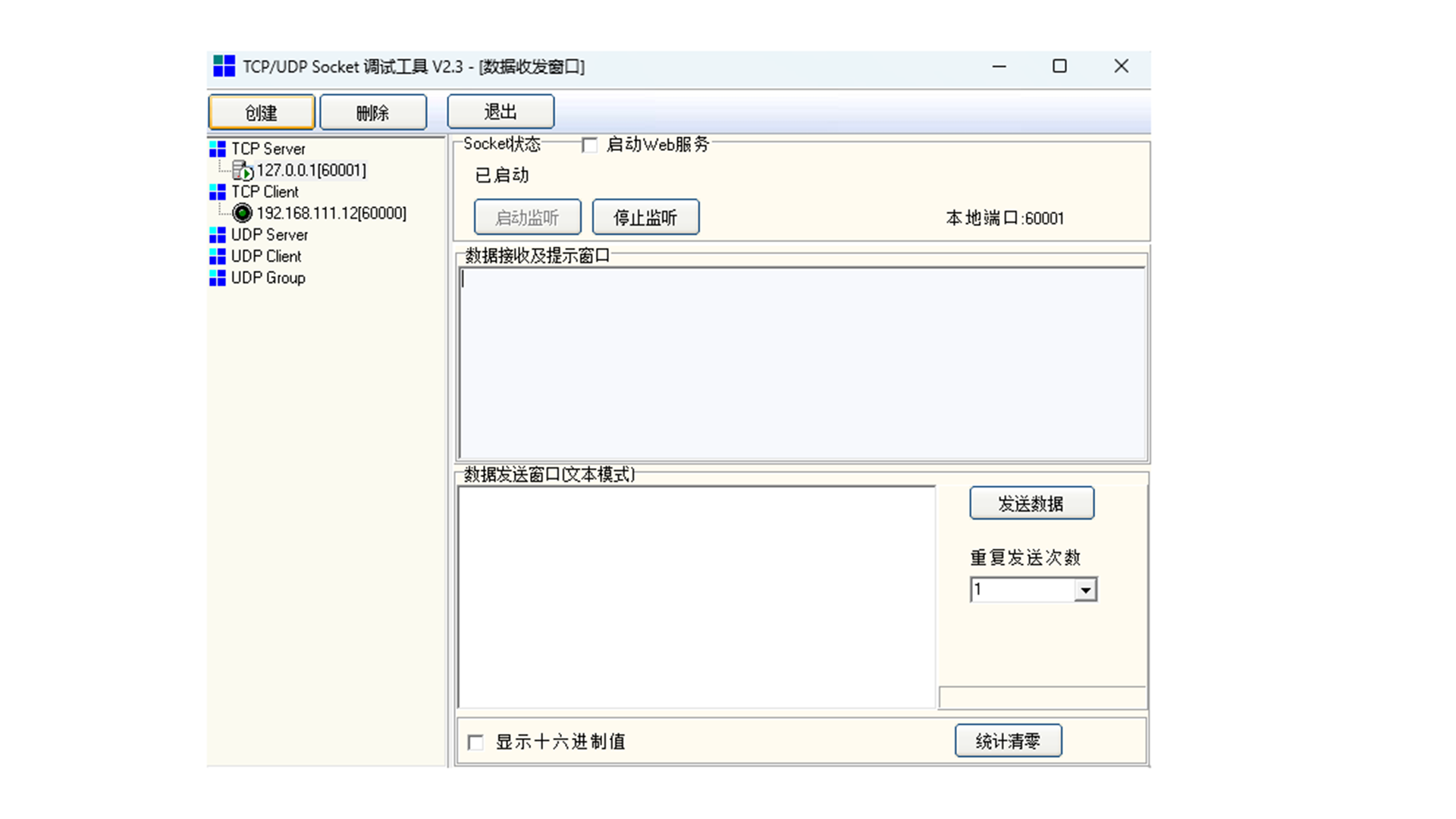This screenshot has width=1456, height=819.
Task: Click the app logo icon in title bar
Action: (224, 67)
